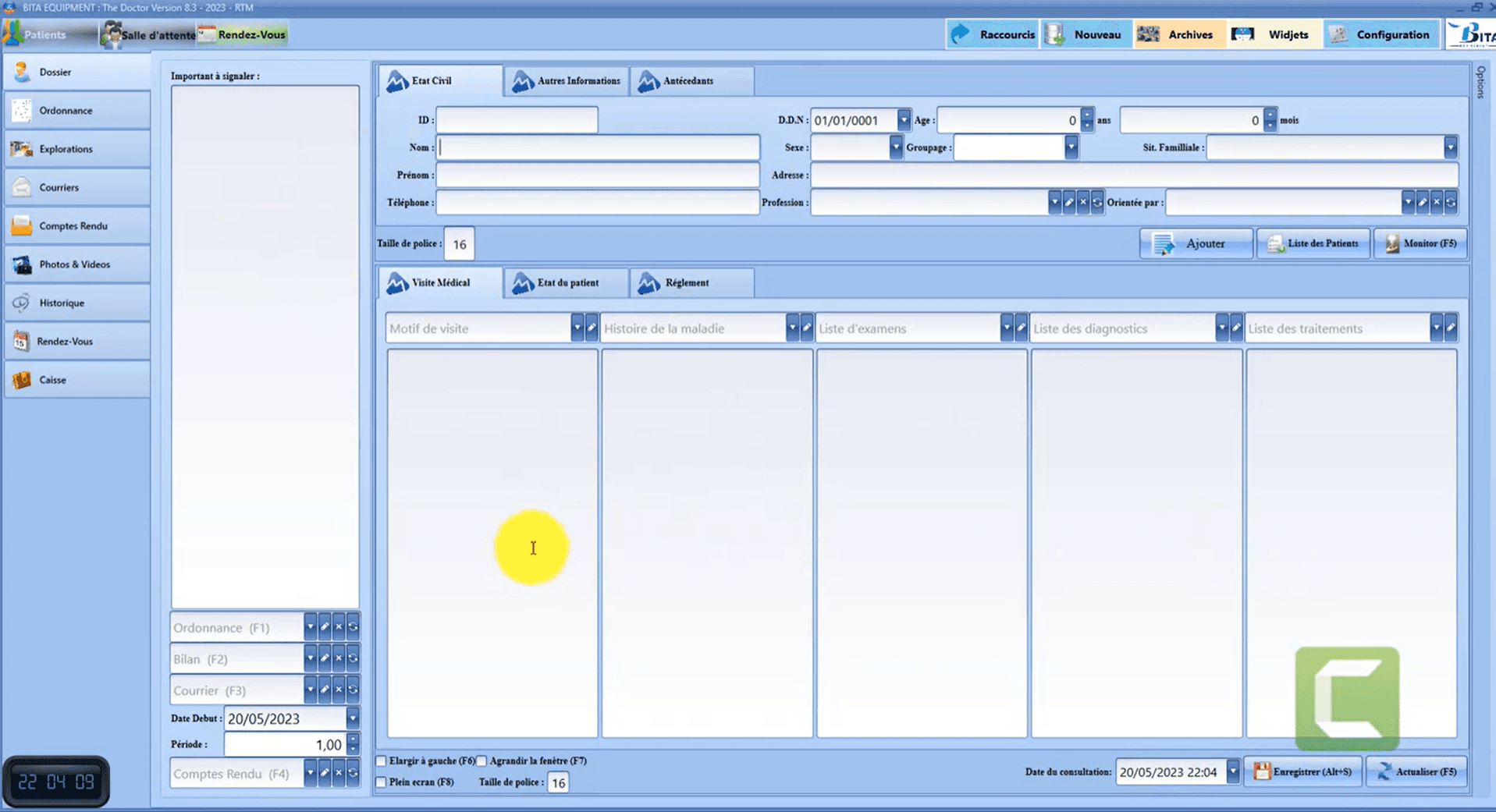Open the Explorations section
The image size is (1496, 812).
pos(66,148)
